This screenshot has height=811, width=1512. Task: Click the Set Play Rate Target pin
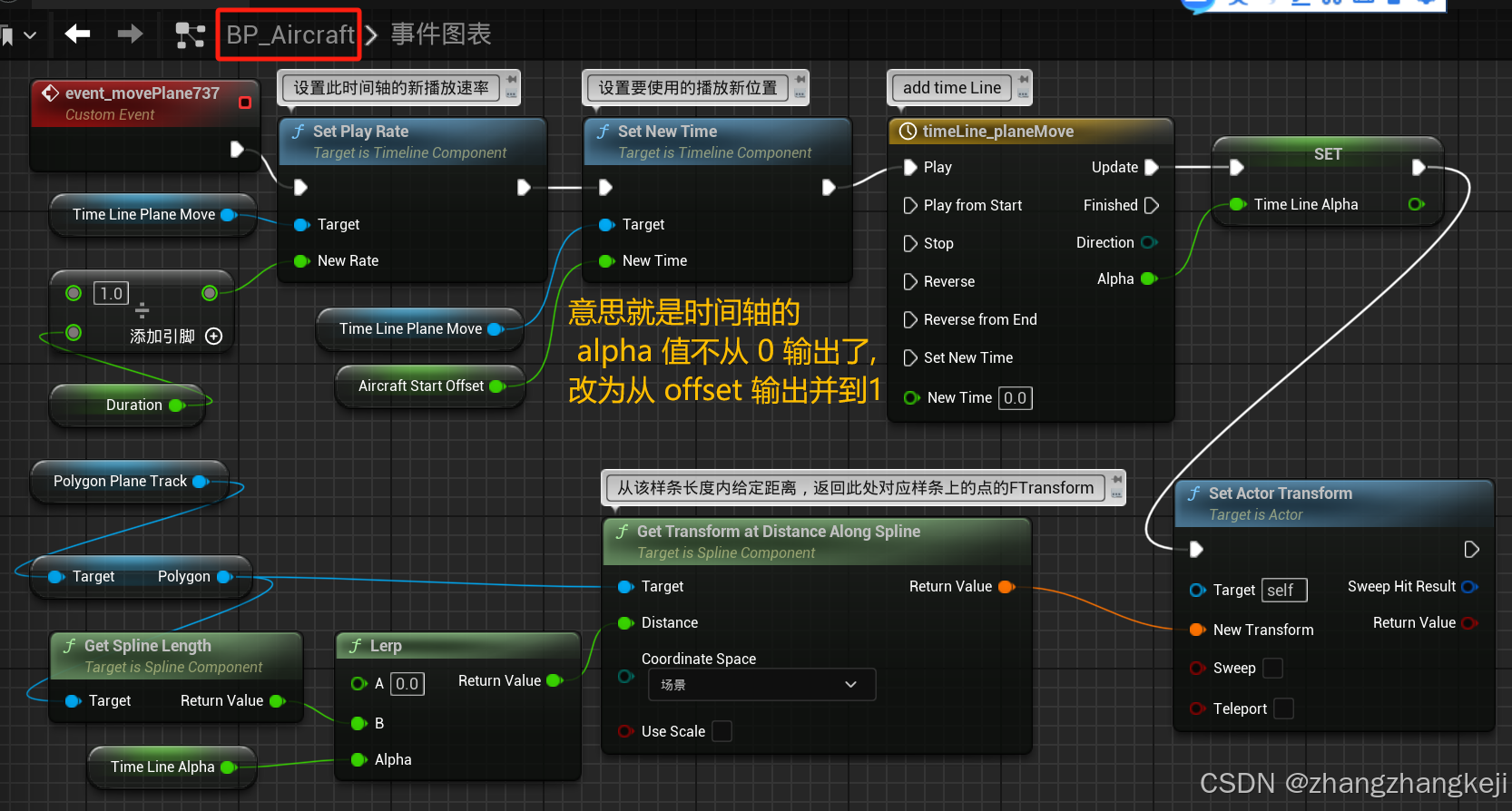click(x=302, y=224)
